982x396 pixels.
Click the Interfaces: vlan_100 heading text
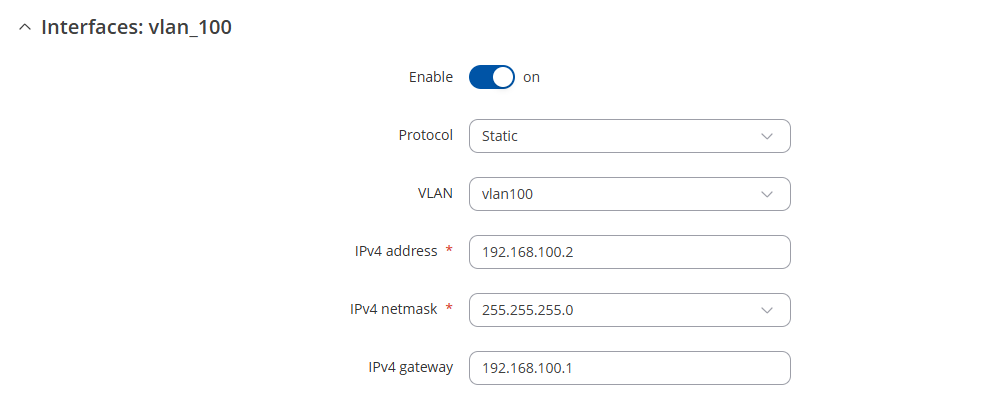coord(137,28)
